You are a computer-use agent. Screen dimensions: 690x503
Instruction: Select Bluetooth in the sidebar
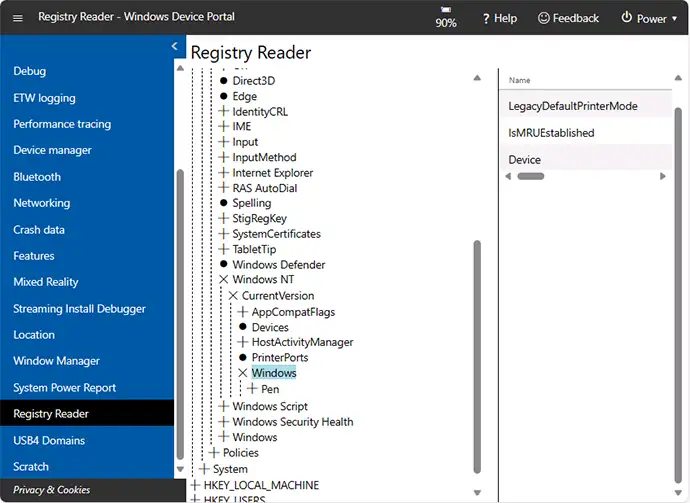pyautogui.click(x=37, y=177)
